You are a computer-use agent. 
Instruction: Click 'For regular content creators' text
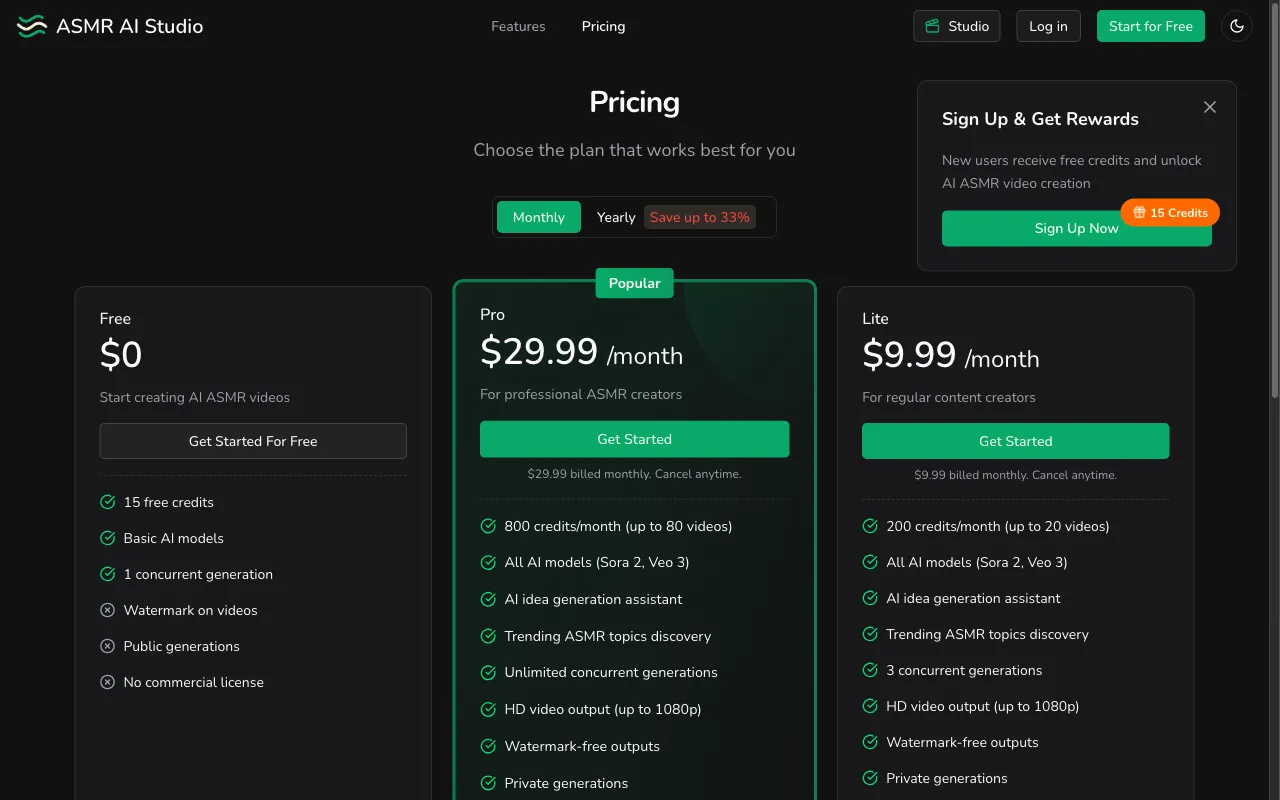(949, 397)
